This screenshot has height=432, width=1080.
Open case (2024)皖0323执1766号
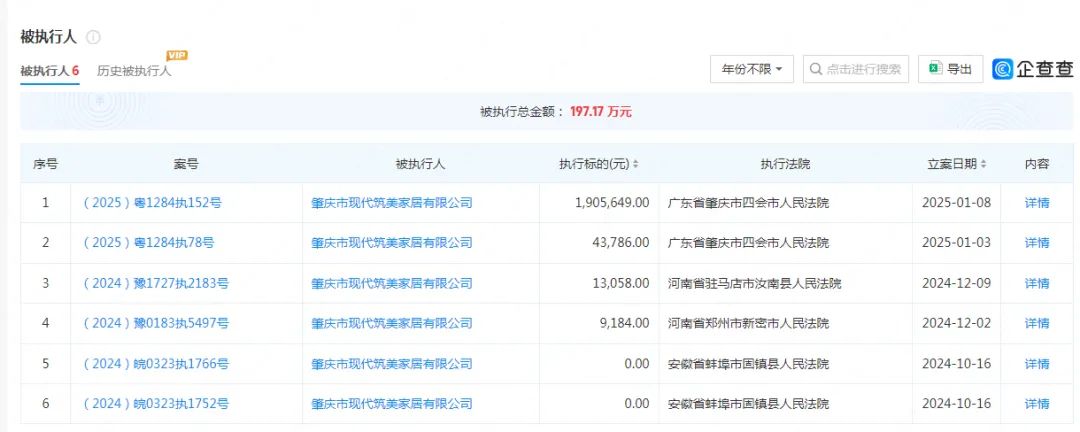pos(155,364)
